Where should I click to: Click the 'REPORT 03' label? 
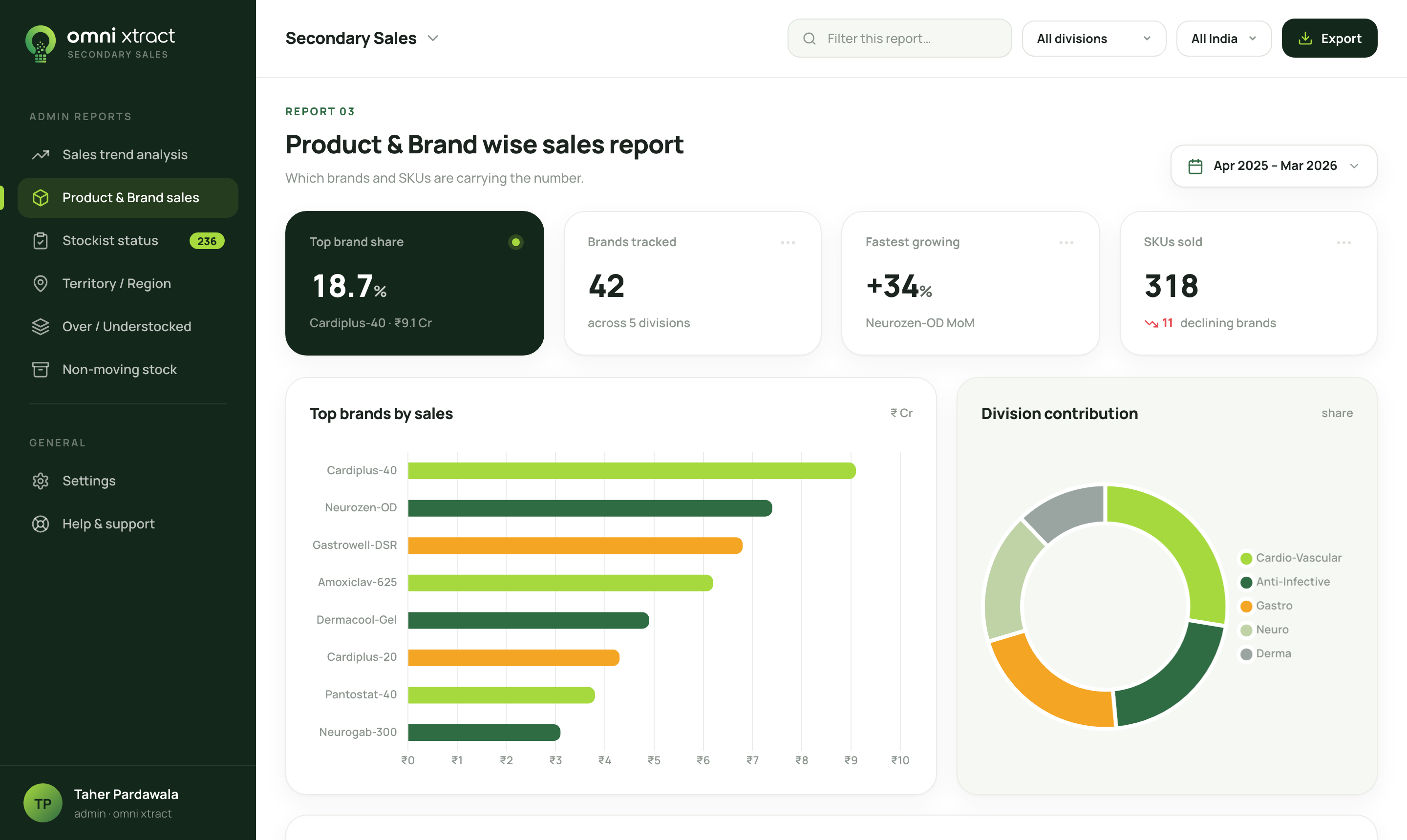click(320, 111)
